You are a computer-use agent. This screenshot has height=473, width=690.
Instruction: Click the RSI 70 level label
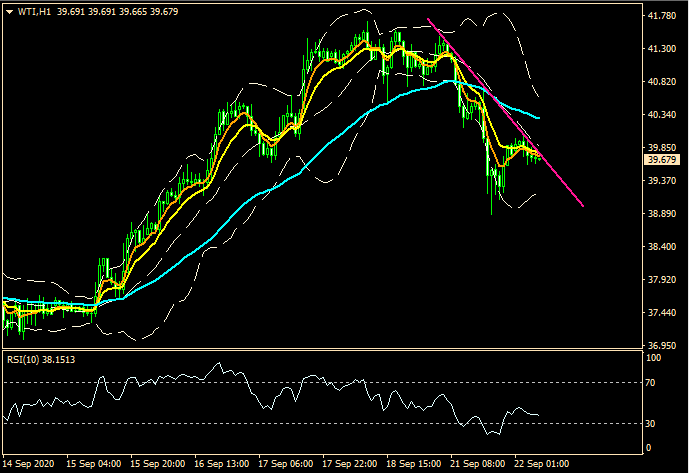(x=650, y=383)
